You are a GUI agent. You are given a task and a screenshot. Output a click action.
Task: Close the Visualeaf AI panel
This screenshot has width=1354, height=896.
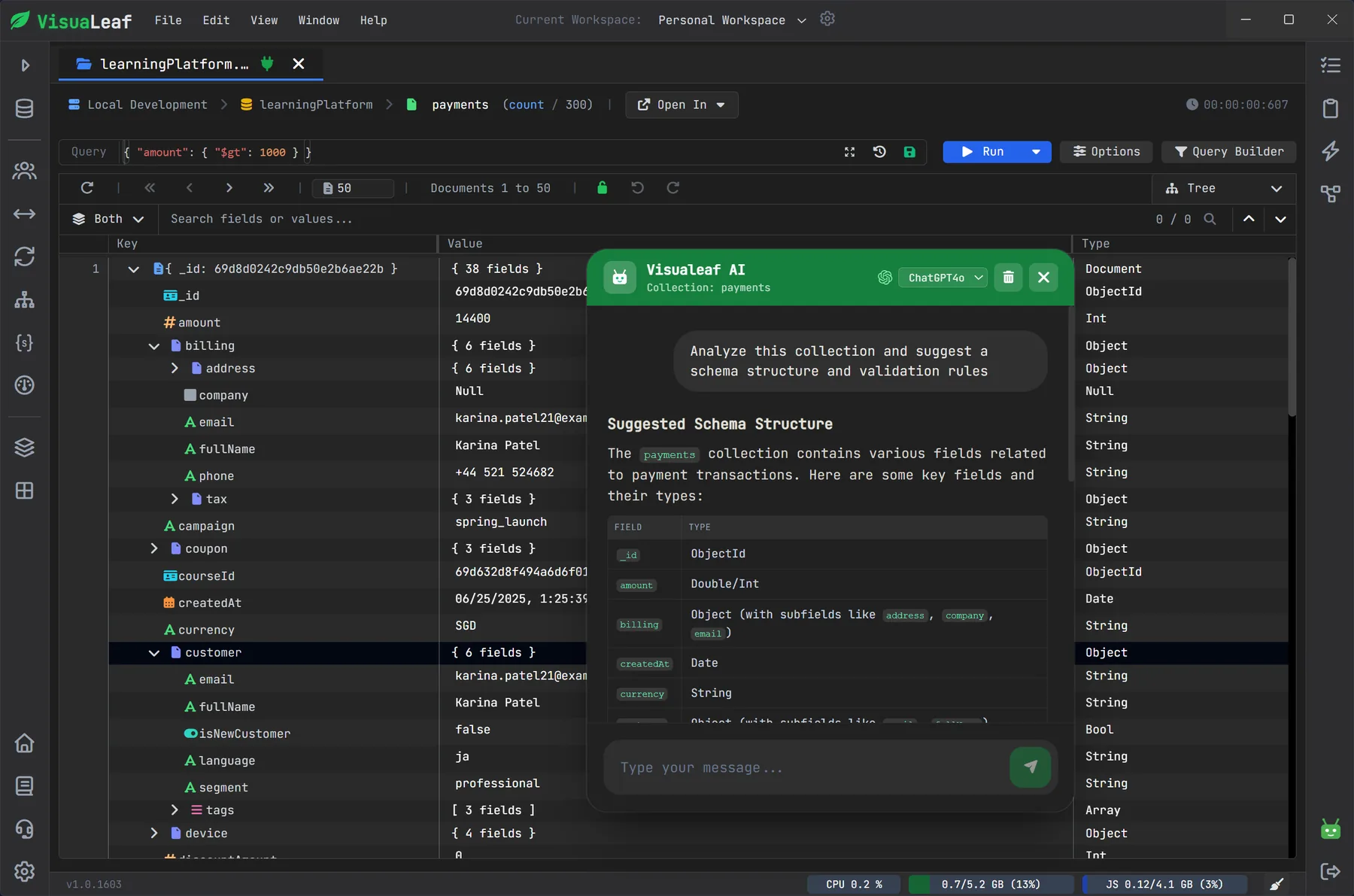tap(1043, 278)
